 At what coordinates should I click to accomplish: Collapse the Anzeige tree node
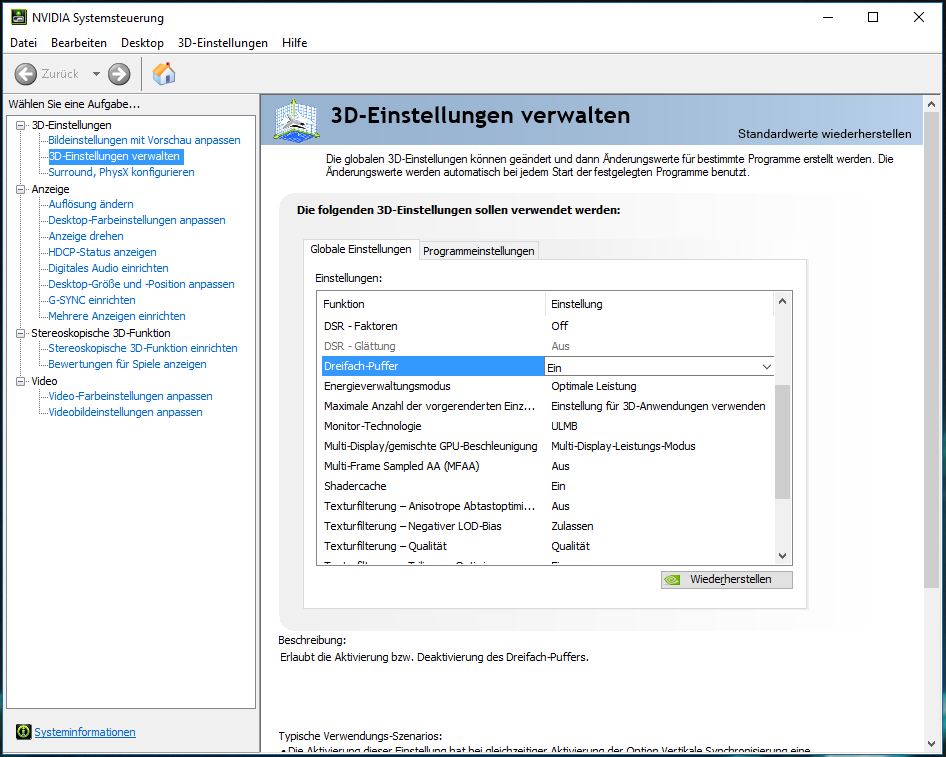pos(21,189)
